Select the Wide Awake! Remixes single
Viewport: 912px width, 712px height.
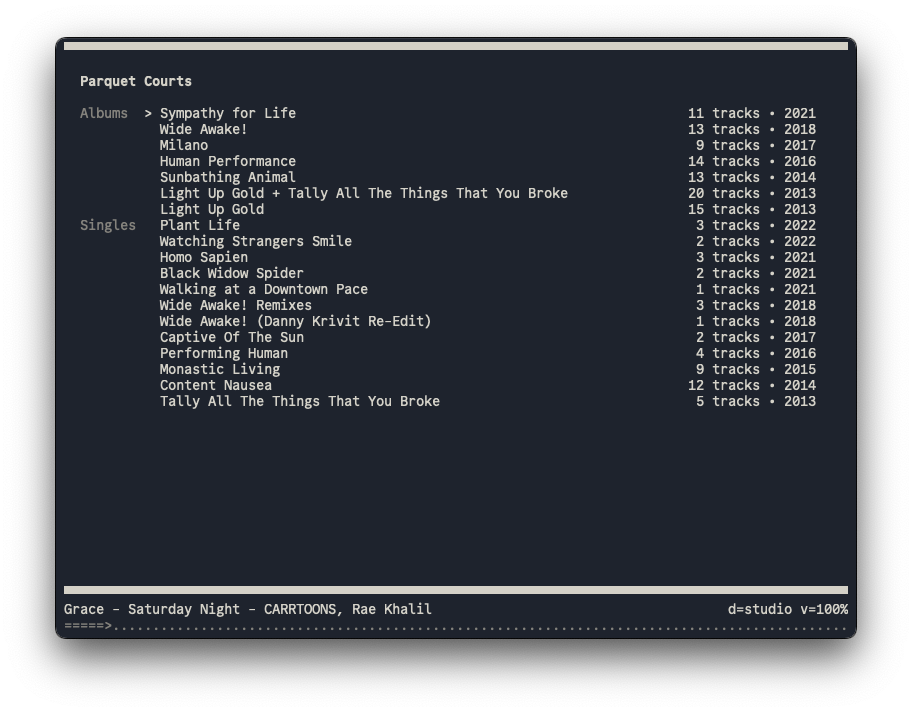click(236, 305)
